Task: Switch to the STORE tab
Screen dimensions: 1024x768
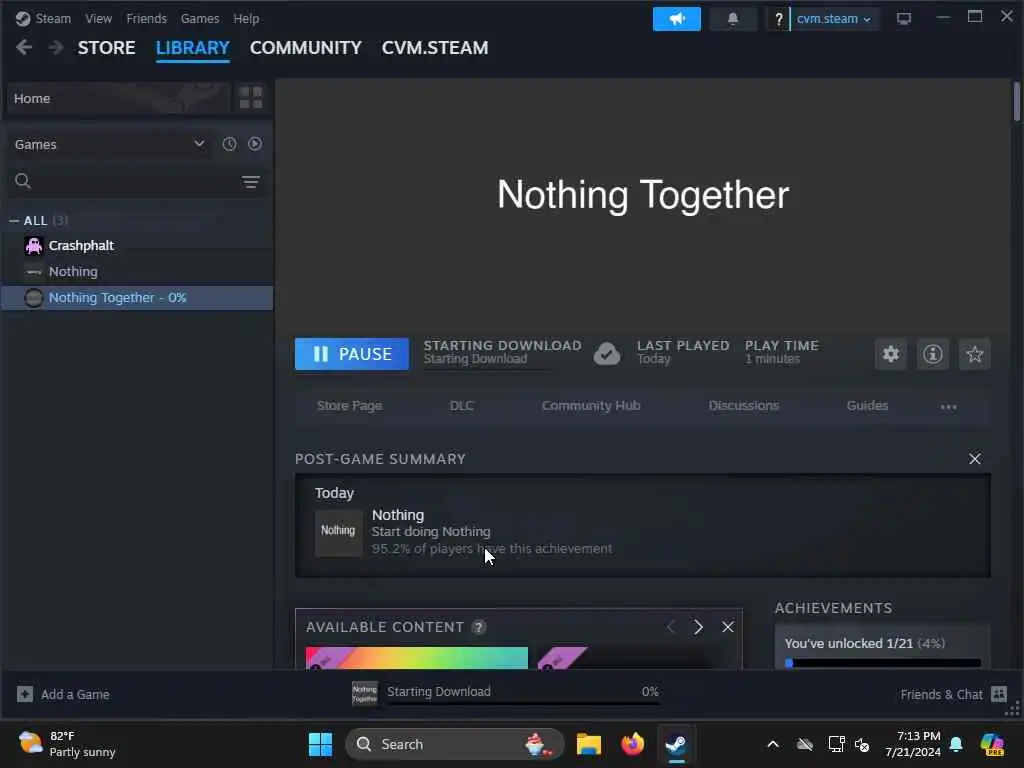Action: pos(106,48)
